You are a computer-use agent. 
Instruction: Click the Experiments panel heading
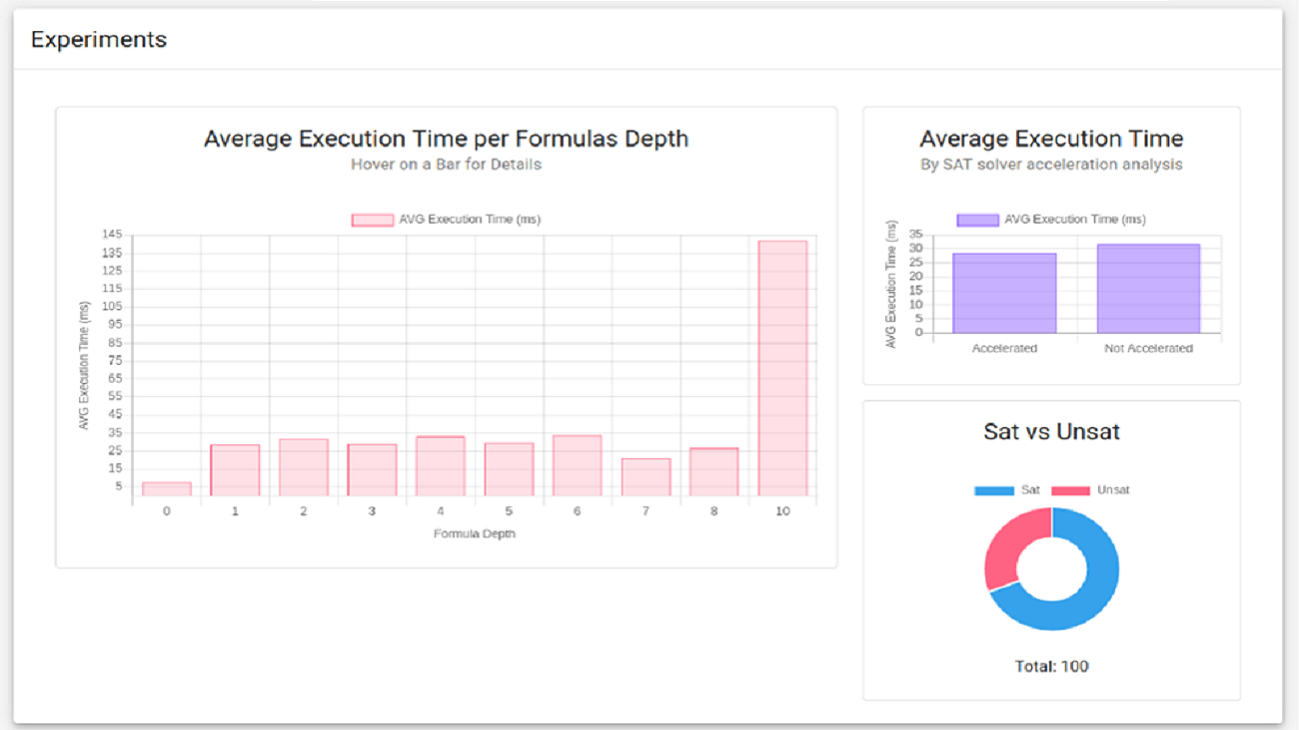pyautogui.click(x=99, y=40)
